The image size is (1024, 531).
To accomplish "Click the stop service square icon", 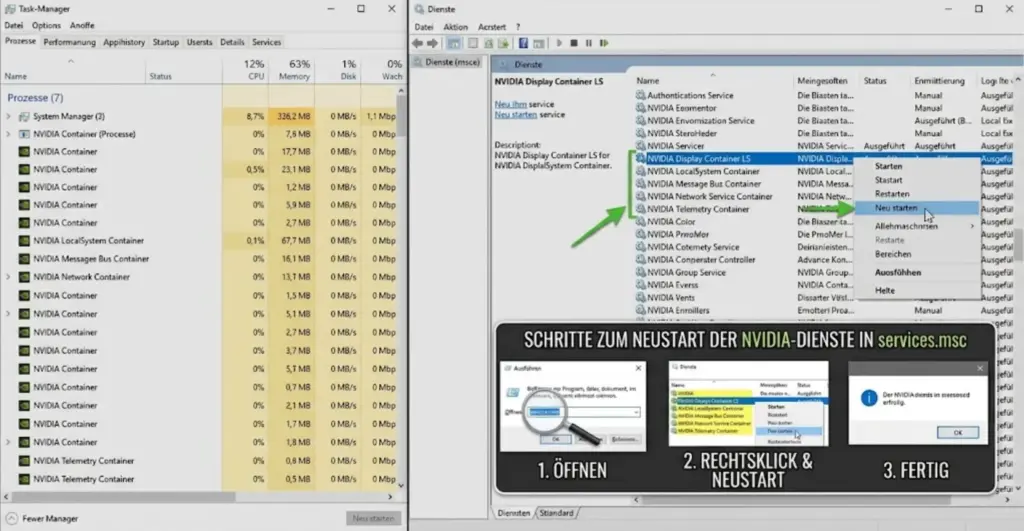I will tap(574, 43).
